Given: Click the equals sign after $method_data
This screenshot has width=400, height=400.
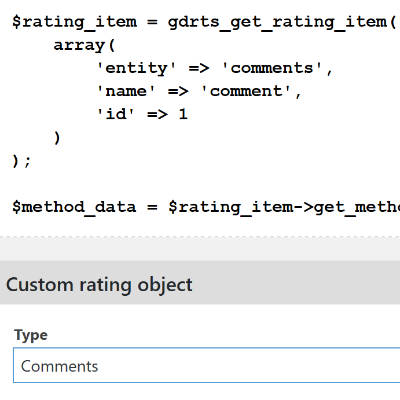Looking at the screenshot, I should coord(152,207).
